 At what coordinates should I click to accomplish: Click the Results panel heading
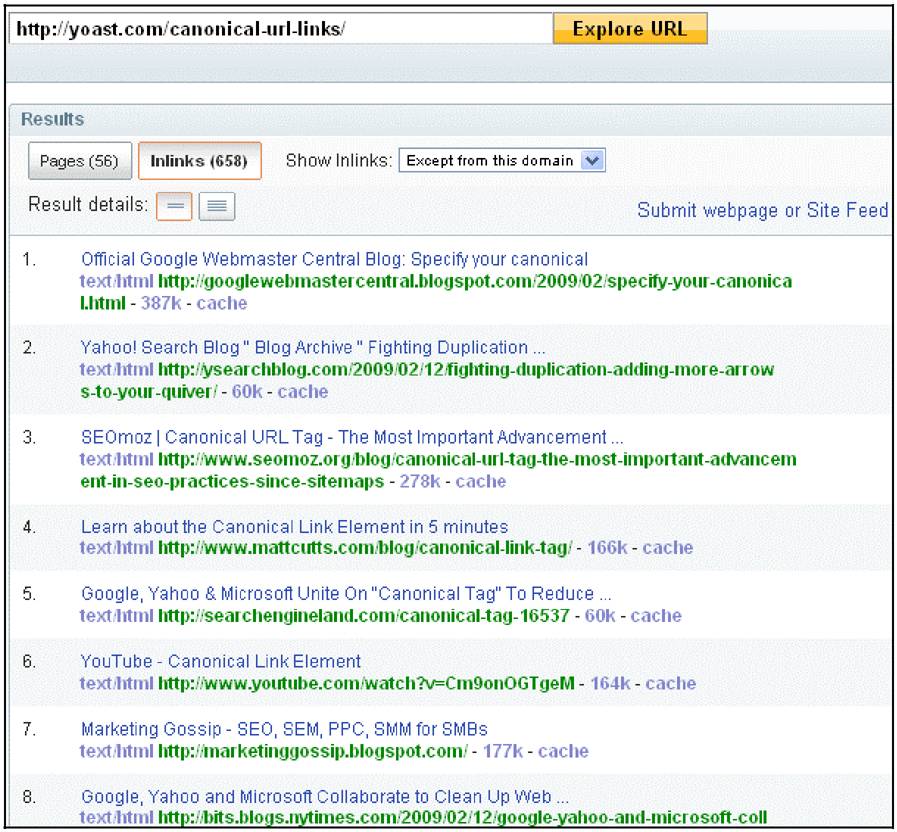click(53, 119)
